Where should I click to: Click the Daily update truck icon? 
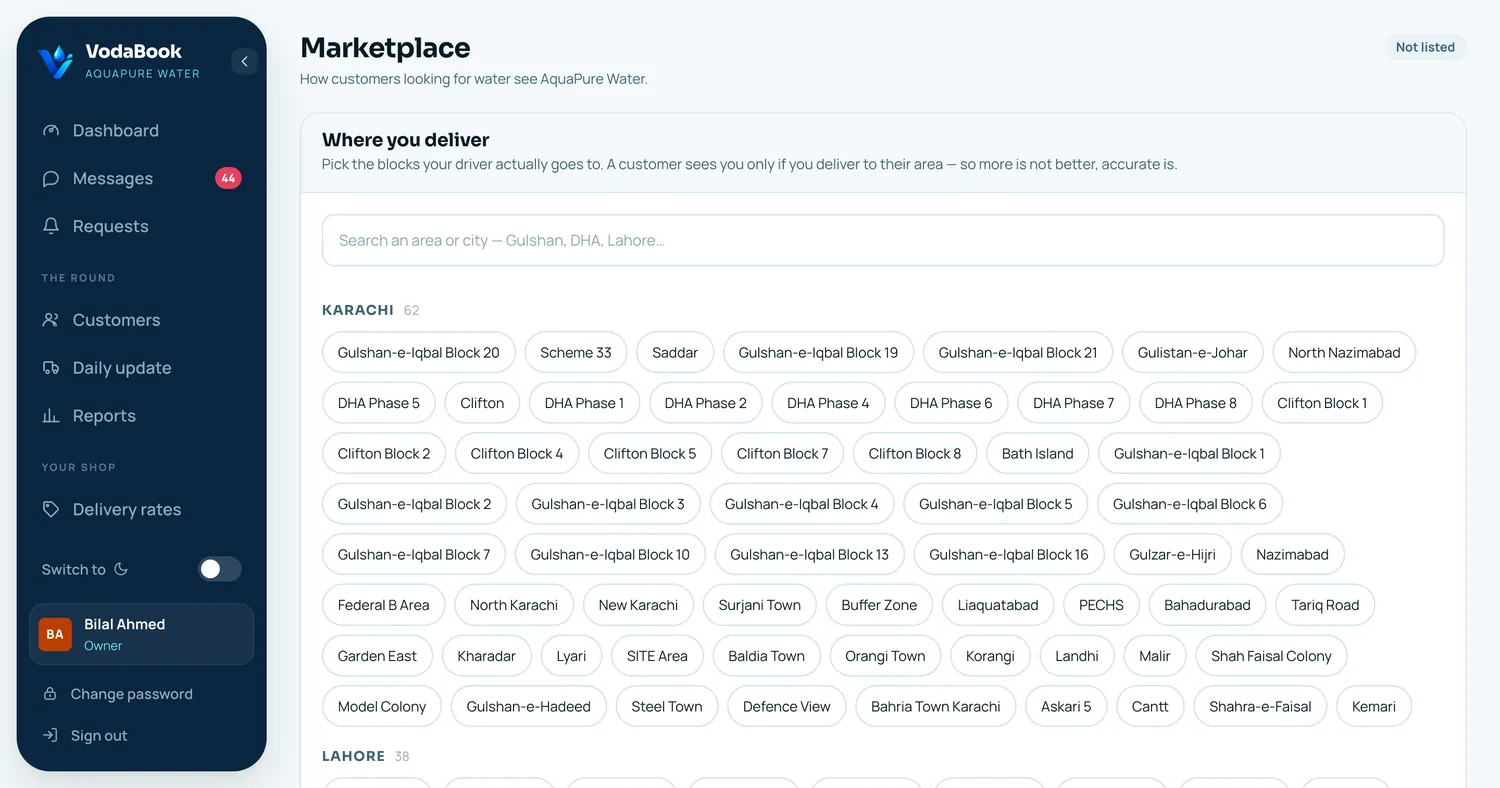coord(51,368)
